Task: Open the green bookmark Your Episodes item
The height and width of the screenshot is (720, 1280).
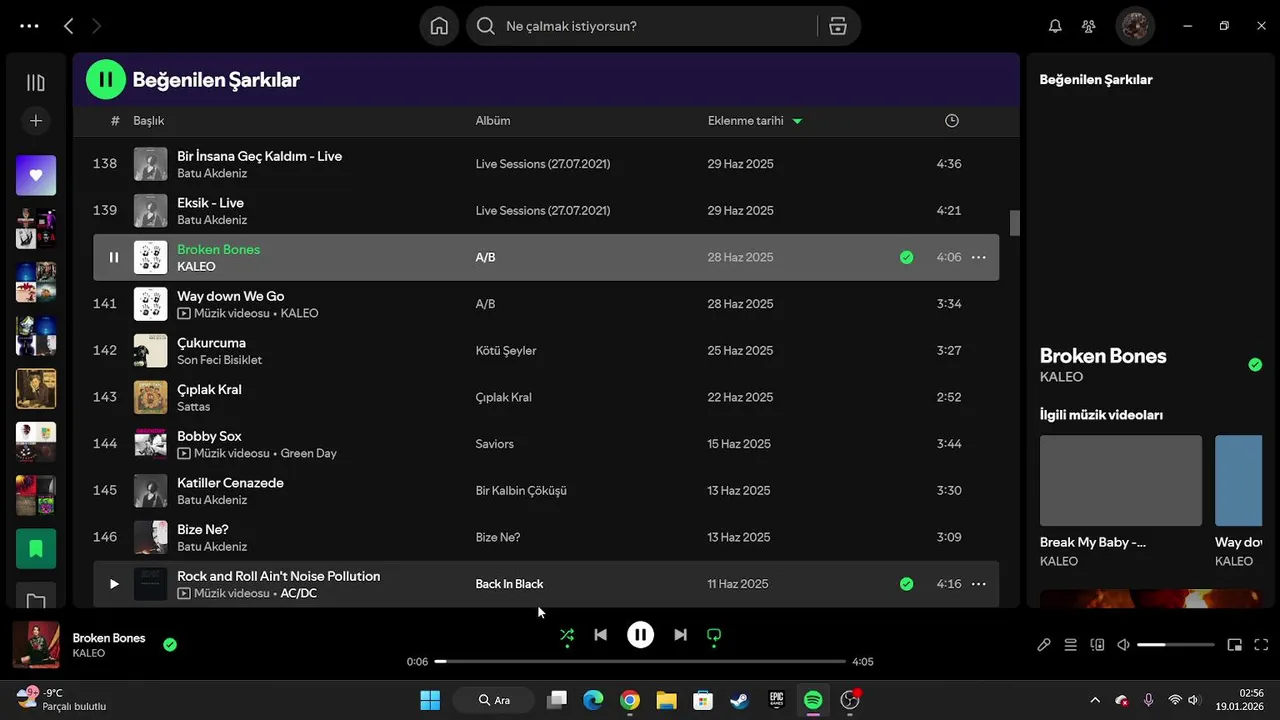Action: 36,548
